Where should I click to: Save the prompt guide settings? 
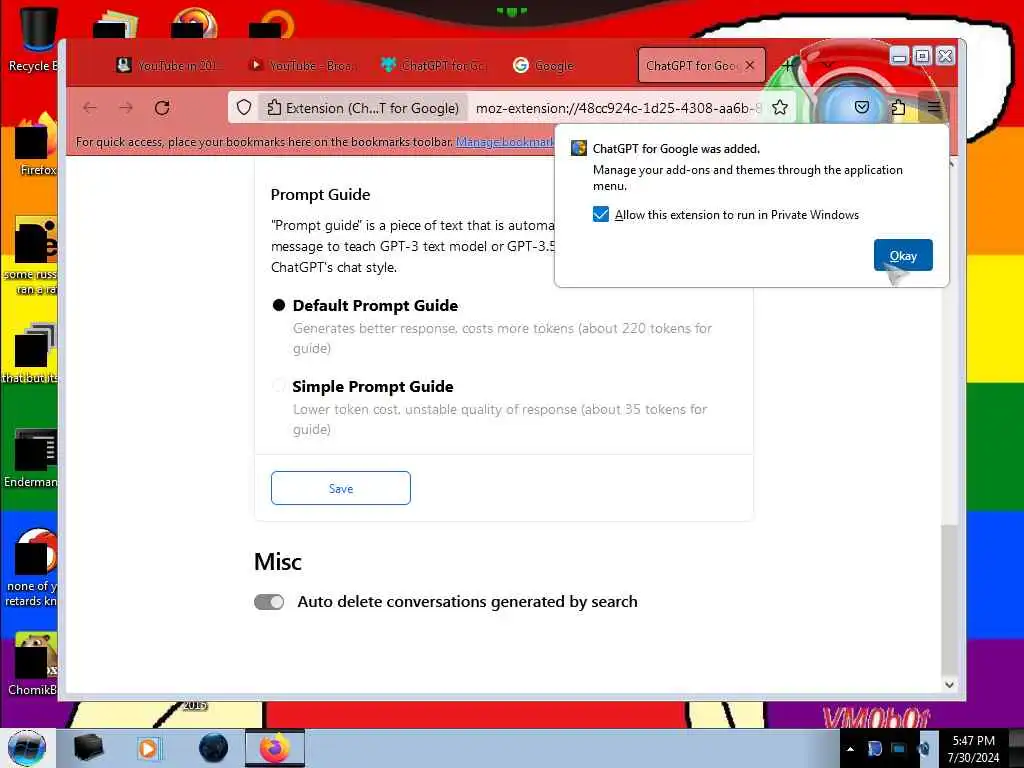[341, 488]
